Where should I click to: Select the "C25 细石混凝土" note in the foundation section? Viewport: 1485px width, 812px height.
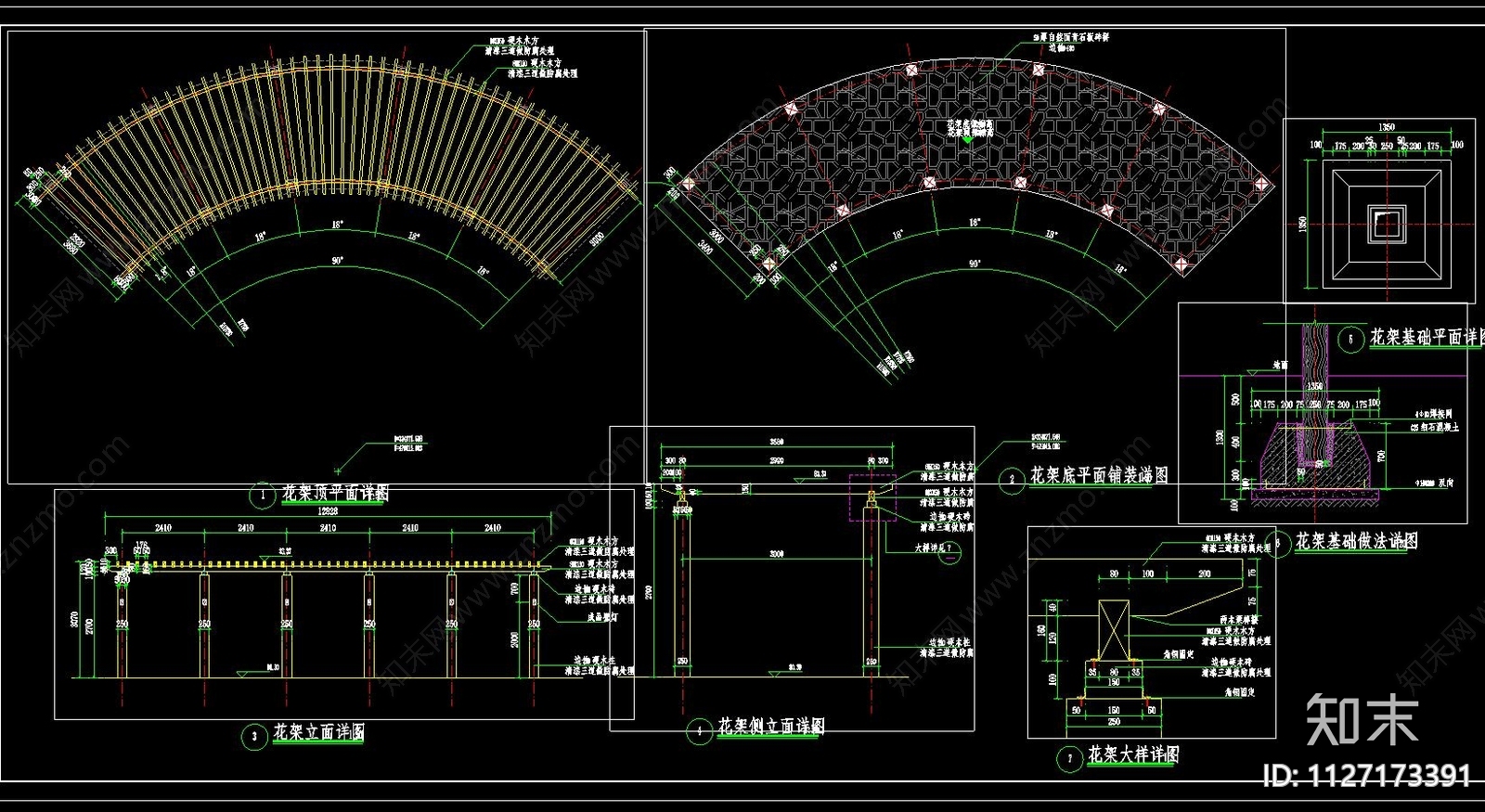click(1434, 428)
